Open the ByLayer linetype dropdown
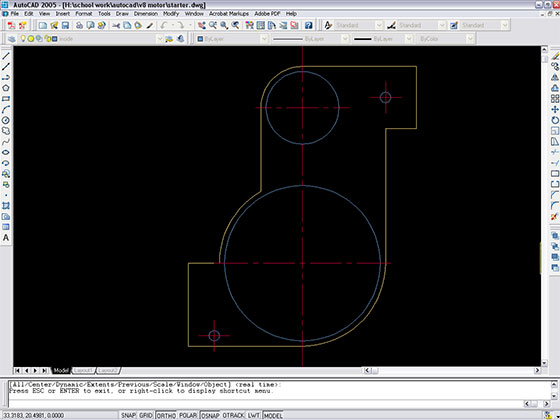 [345, 39]
